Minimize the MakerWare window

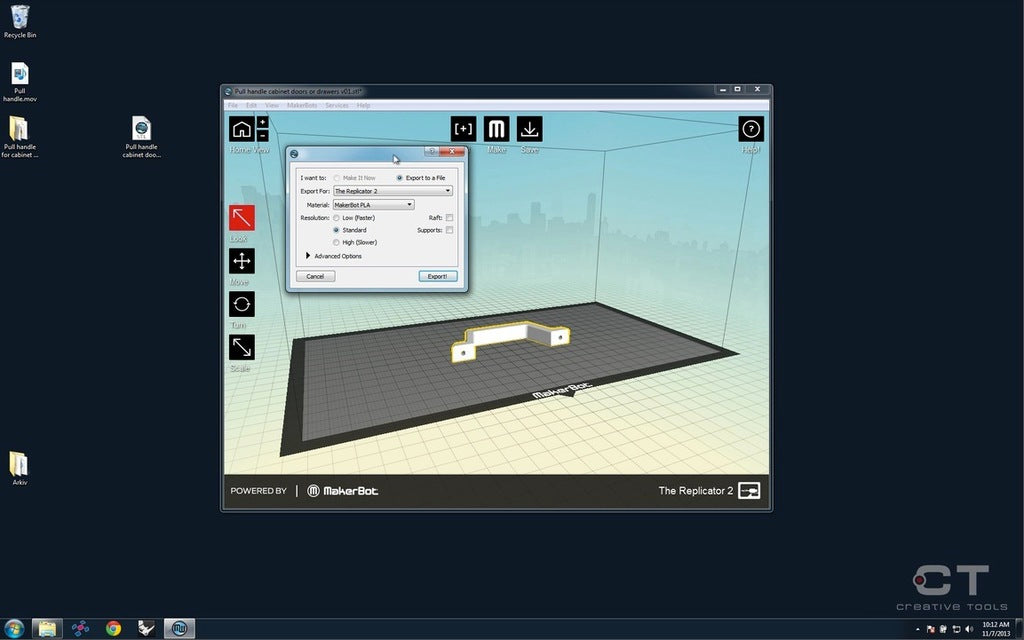tap(723, 89)
